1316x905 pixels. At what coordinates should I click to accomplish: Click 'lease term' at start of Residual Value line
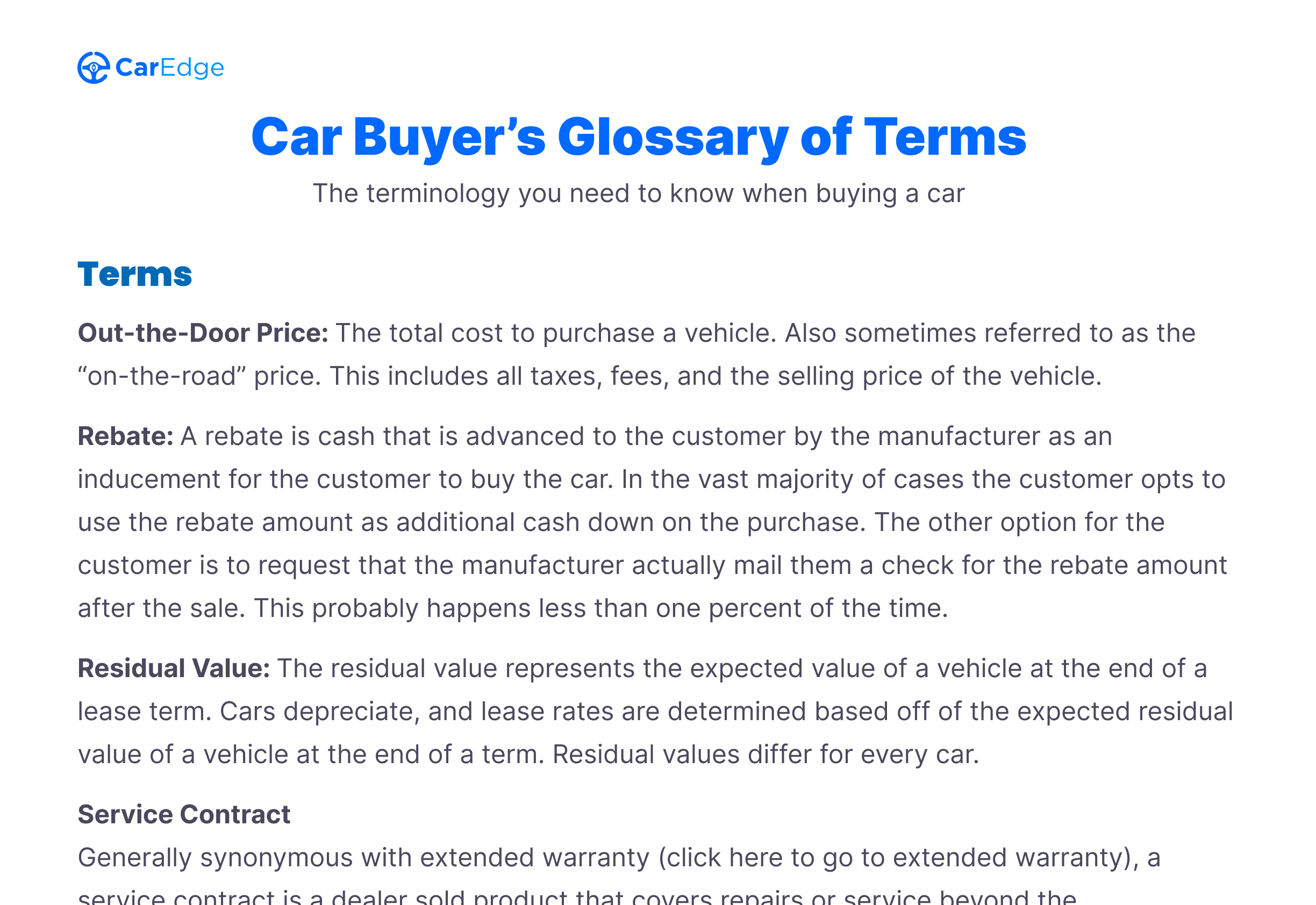pyautogui.click(x=144, y=711)
